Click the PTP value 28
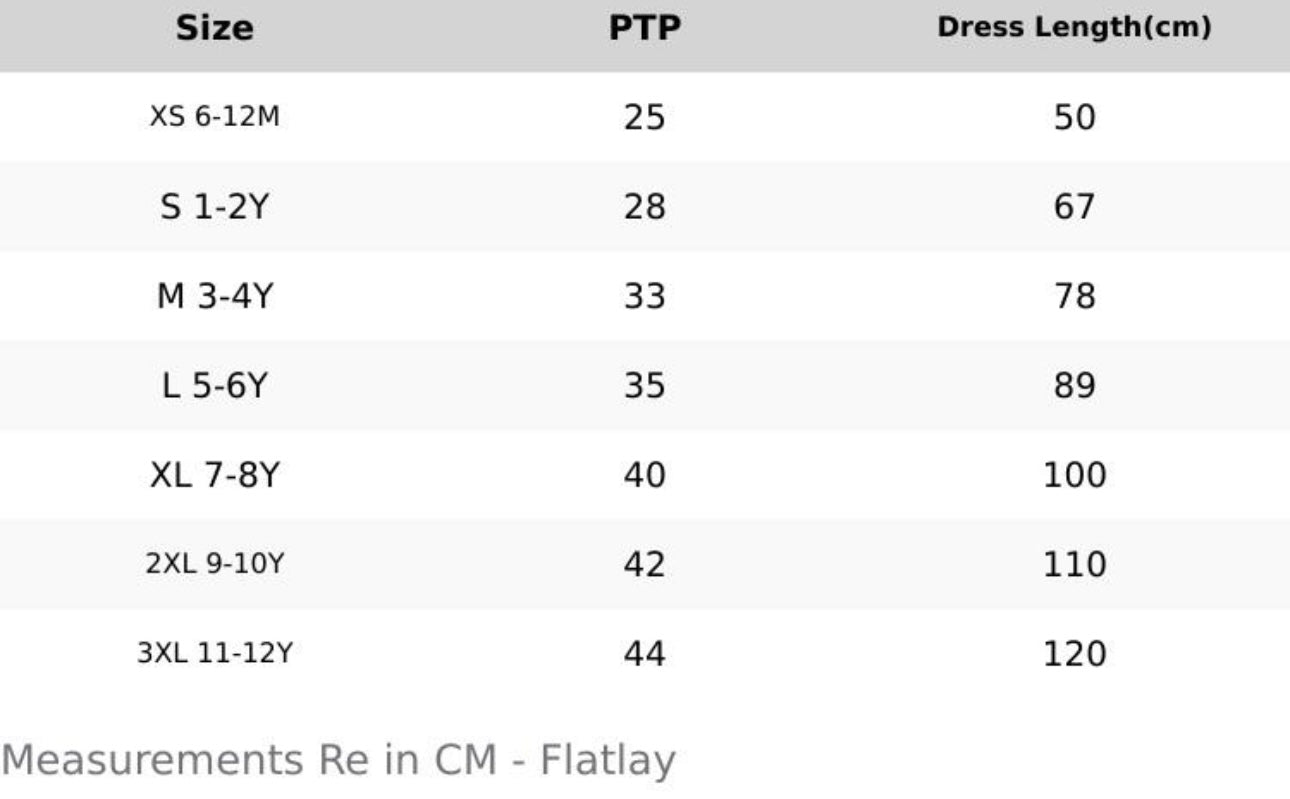Viewport: 1290px width, 799px height. click(x=644, y=207)
